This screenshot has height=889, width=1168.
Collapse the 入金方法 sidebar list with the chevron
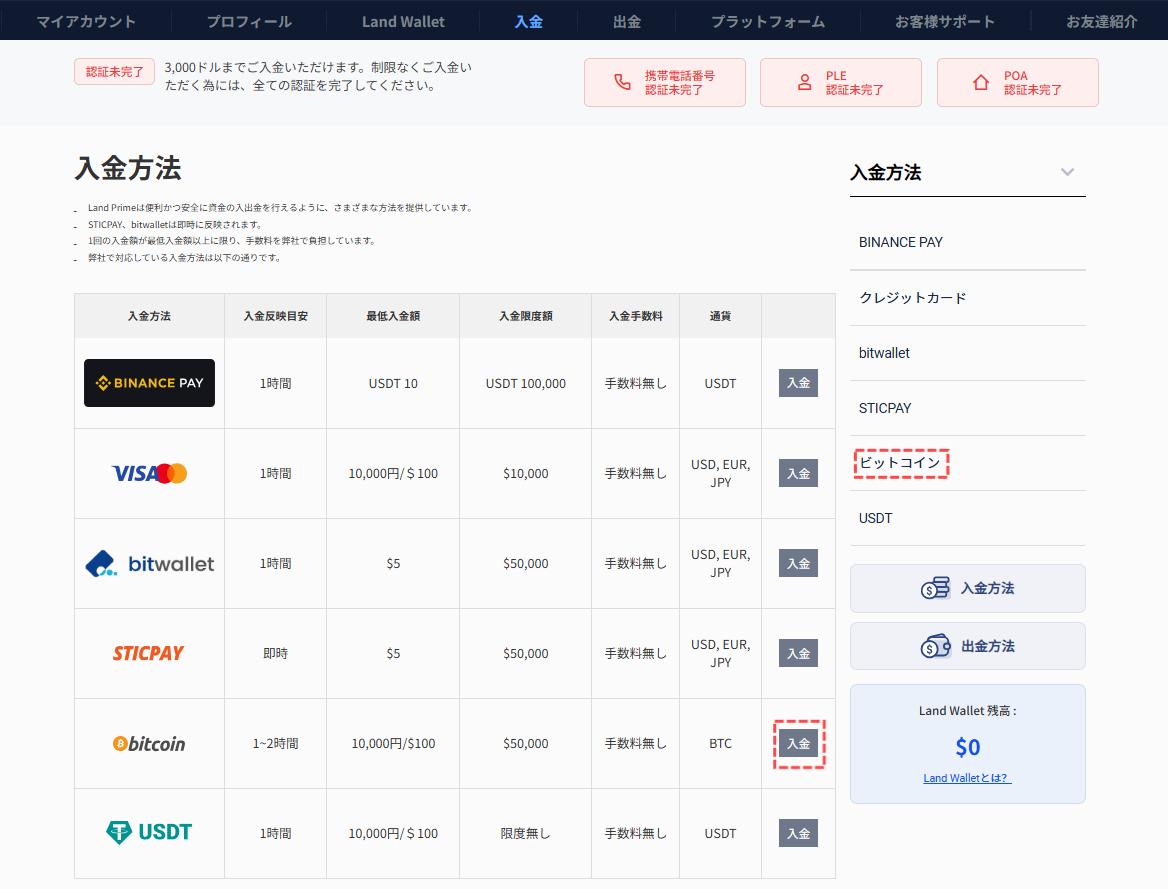pyautogui.click(x=1067, y=172)
